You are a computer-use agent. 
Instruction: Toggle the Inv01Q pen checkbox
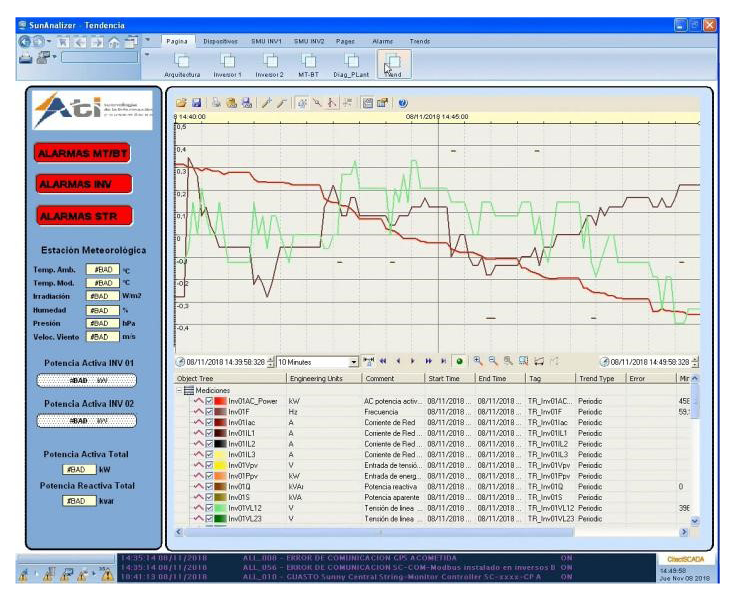[210, 487]
